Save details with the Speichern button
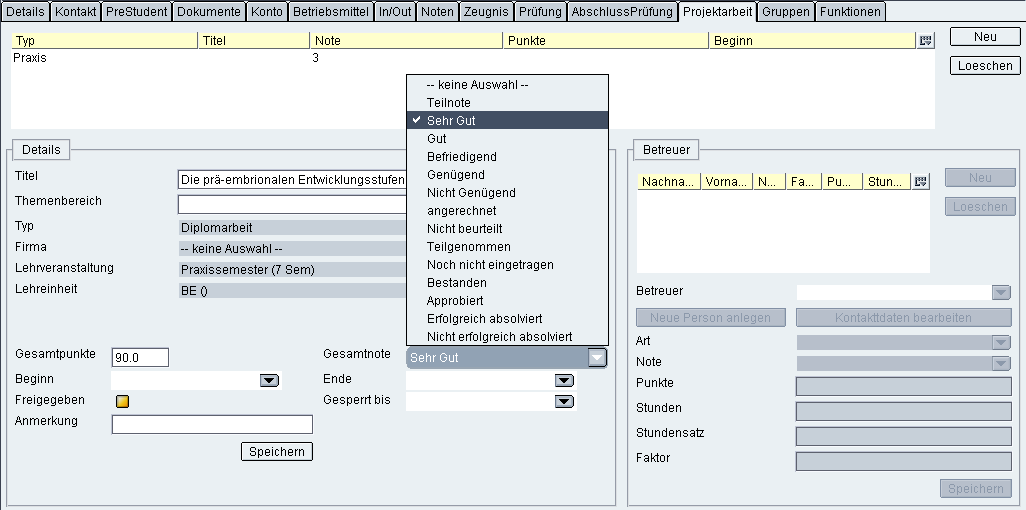1026x510 pixels. point(277,452)
